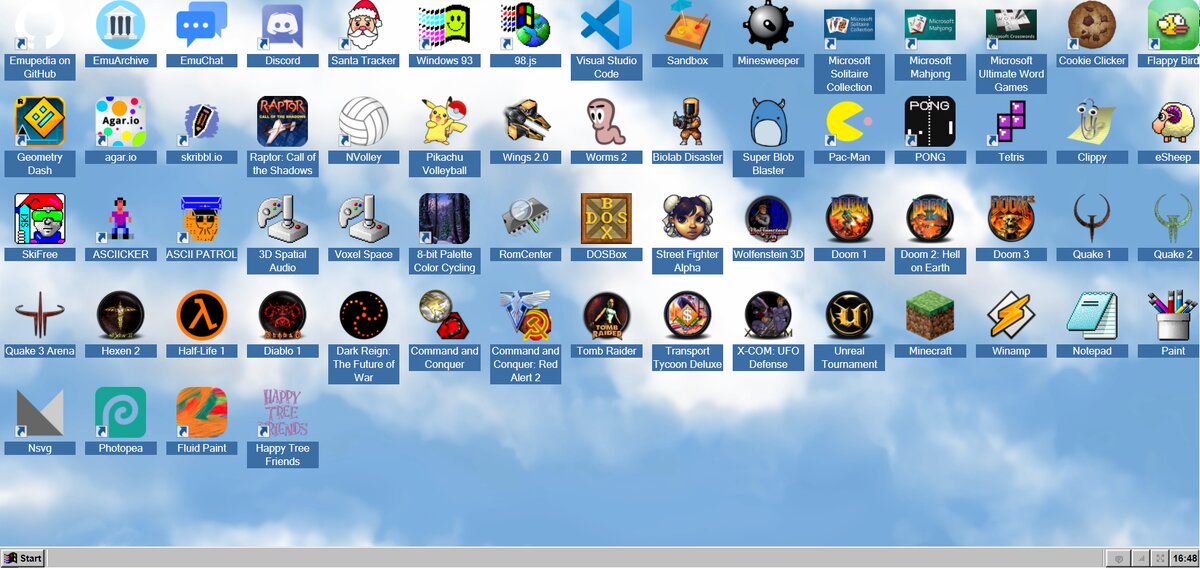Open the Notepad icon
Viewport: 1200px width, 568px height.
point(1092,315)
